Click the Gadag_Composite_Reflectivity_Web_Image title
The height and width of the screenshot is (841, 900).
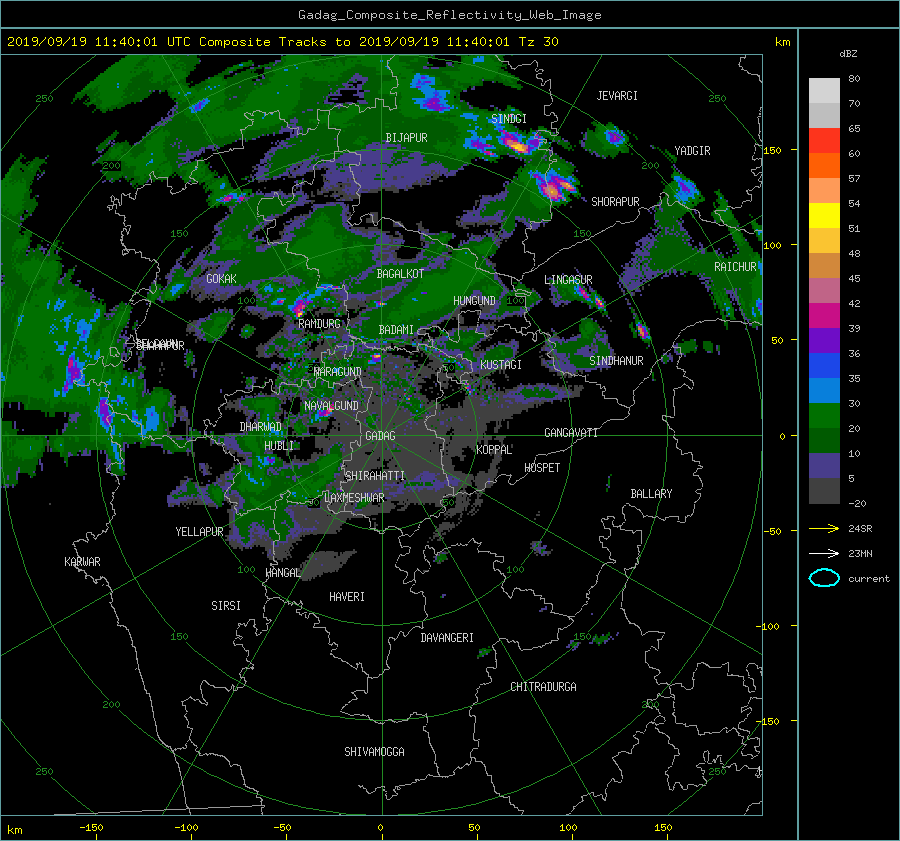449,15
